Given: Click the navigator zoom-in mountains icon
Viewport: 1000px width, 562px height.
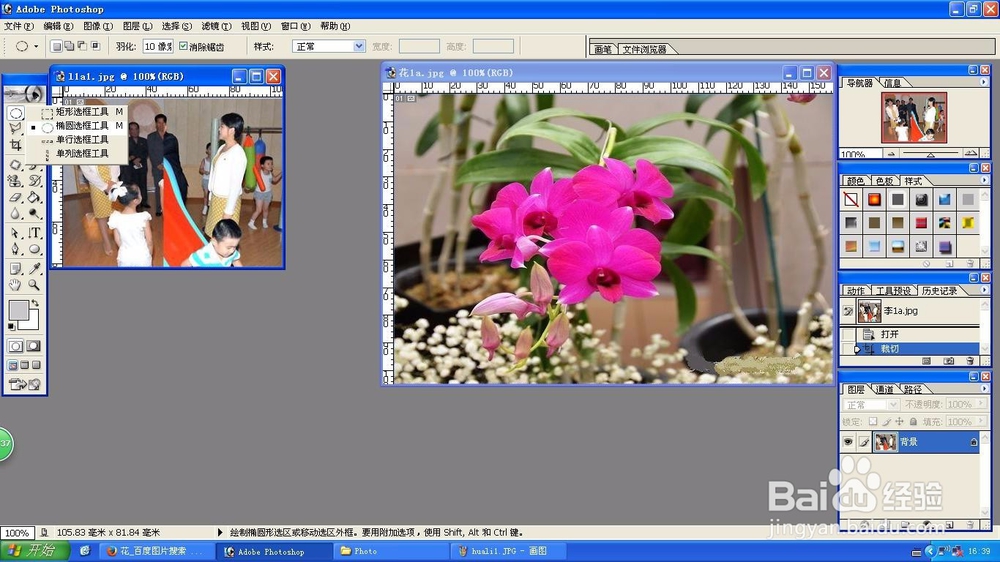Looking at the screenshot, I should [971, 153].
